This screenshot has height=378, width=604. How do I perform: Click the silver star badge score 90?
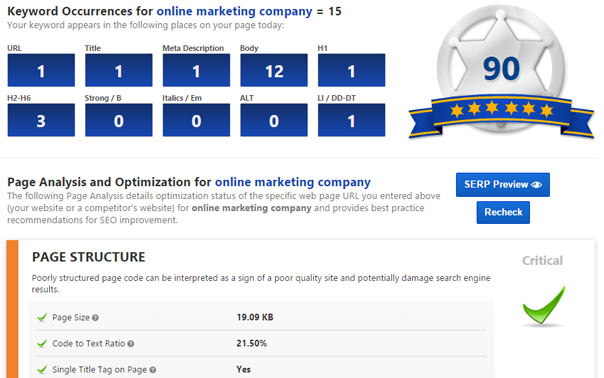click(501, 69)
